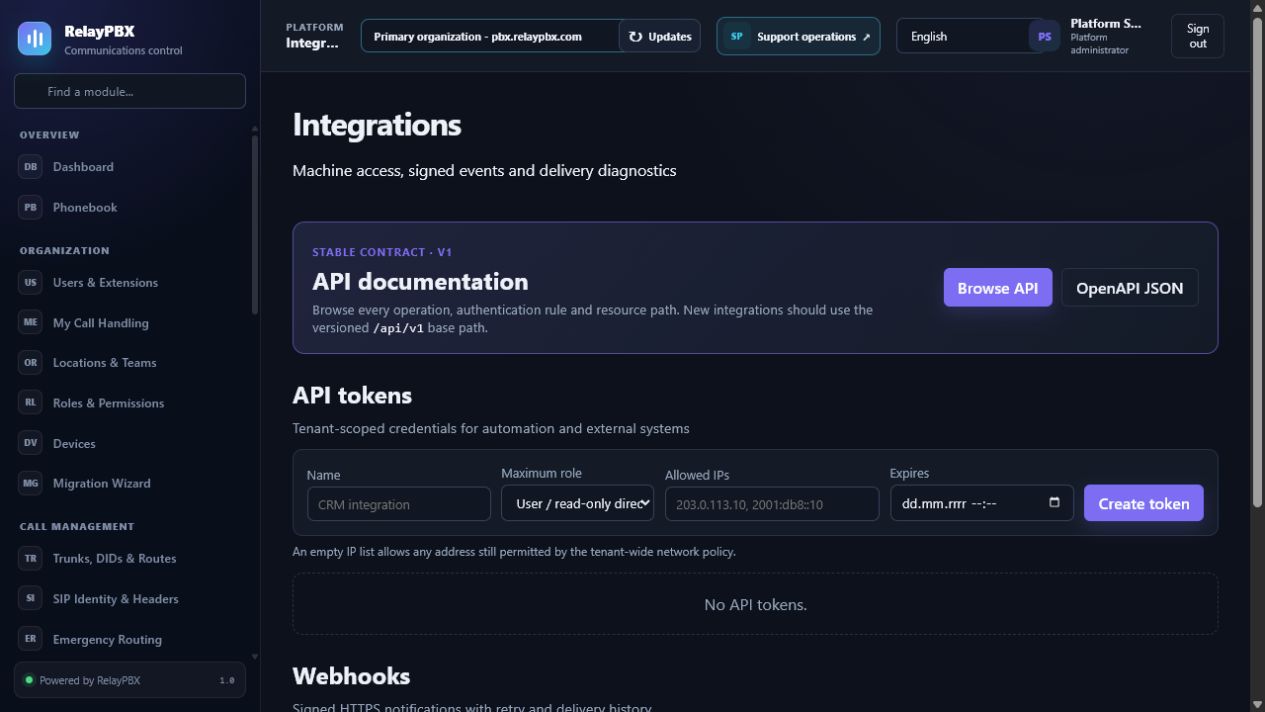This screenshot has width=1265, height=712.
Task: Click the Updates button
Action: click(x=660, y=36)
